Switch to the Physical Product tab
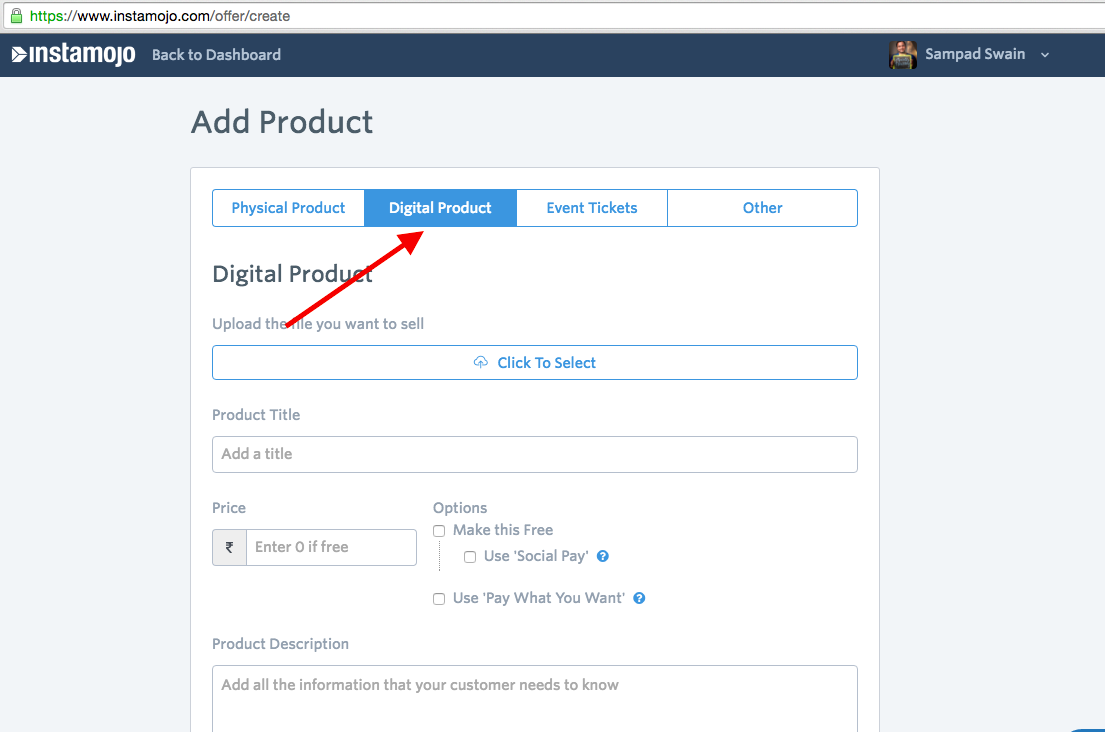This screenshot has width=1105, height=732. pos(288,208)
